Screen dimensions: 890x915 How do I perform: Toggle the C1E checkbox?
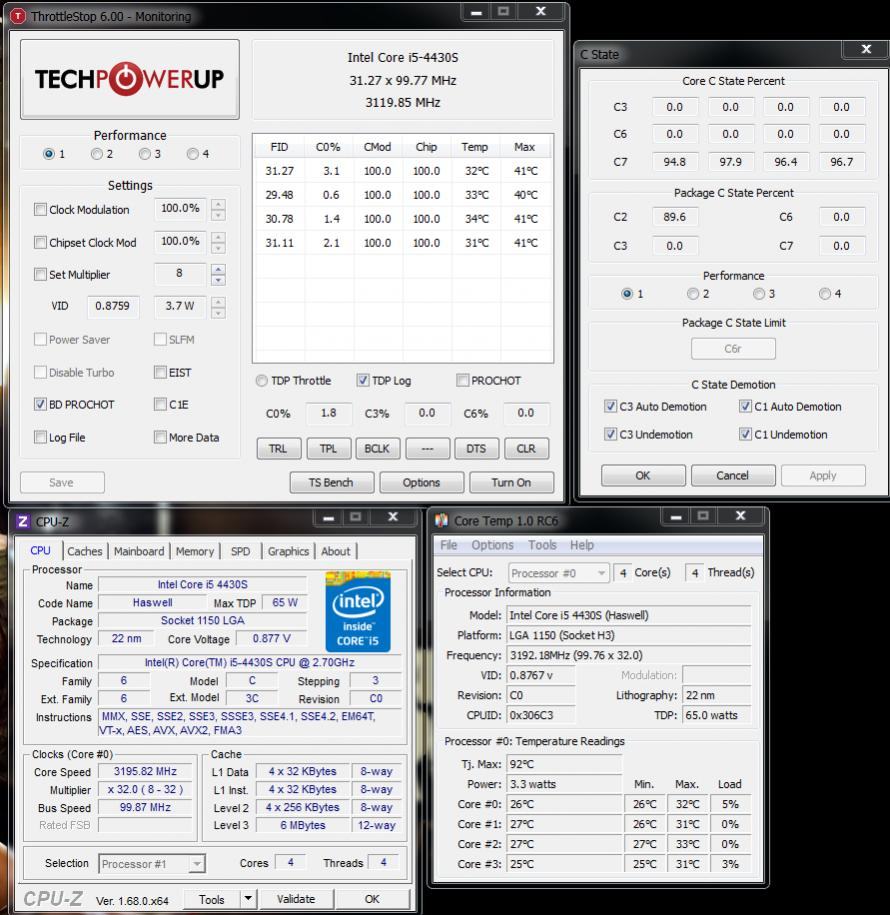(x=160, y=404)
